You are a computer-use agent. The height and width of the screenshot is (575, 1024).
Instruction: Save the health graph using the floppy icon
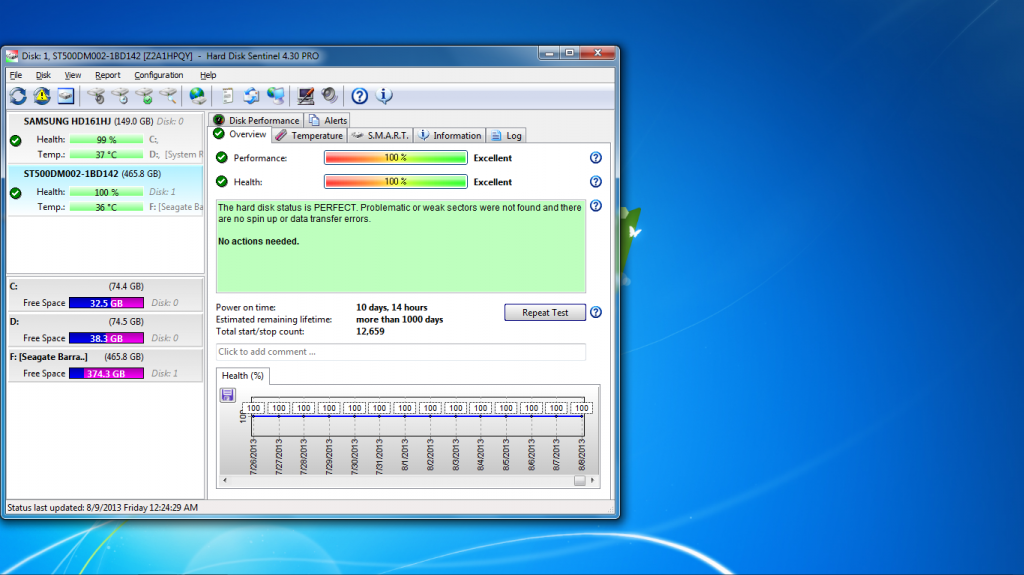227,395
